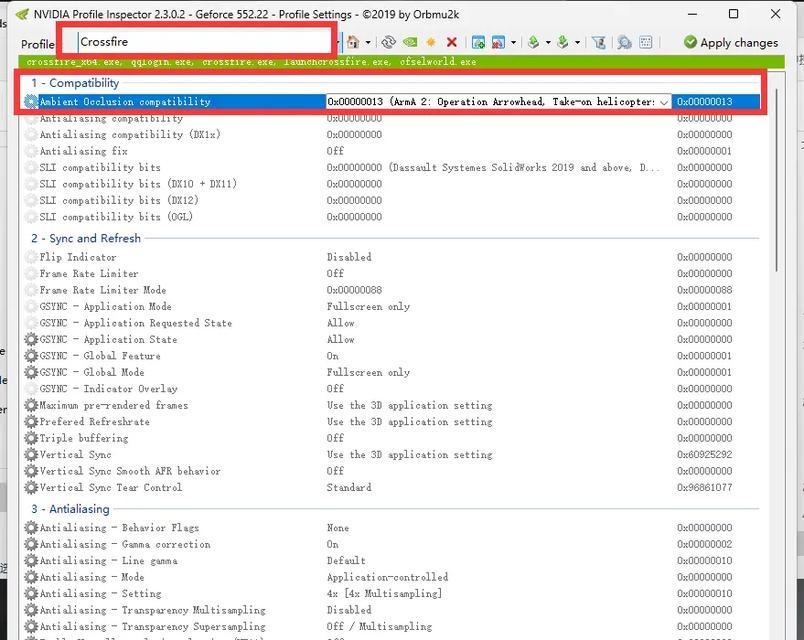Click the gear icon beside Maximum pre-rendered frames

click(31, 405)
